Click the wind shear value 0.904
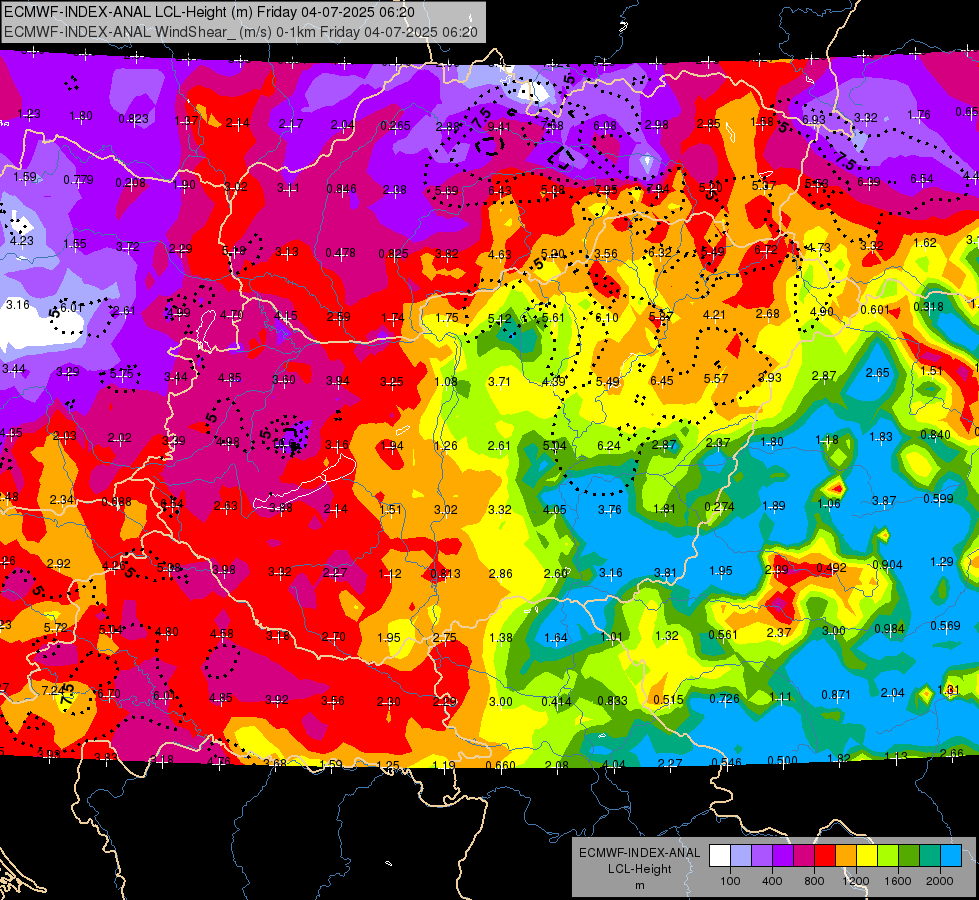 (887, 565)
